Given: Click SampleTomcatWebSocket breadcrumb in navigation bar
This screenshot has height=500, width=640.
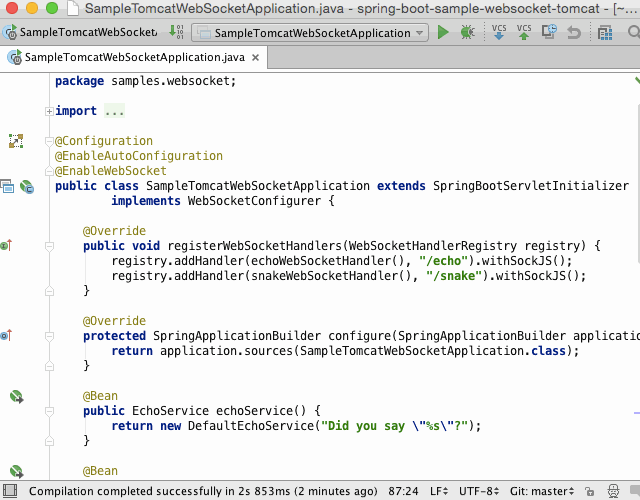Looking at the screenshot, I should click(81, 32).
